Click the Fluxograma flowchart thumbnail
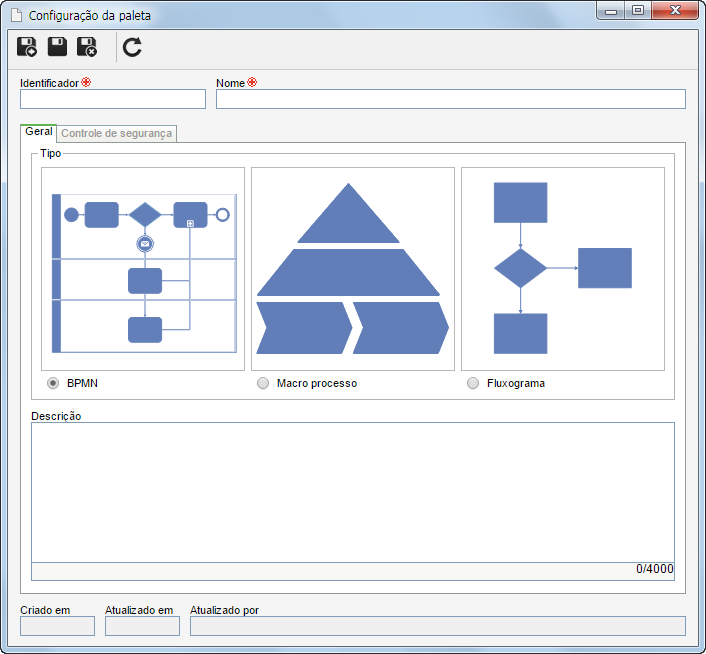The image size is (706, 654). tap(563, 269)
